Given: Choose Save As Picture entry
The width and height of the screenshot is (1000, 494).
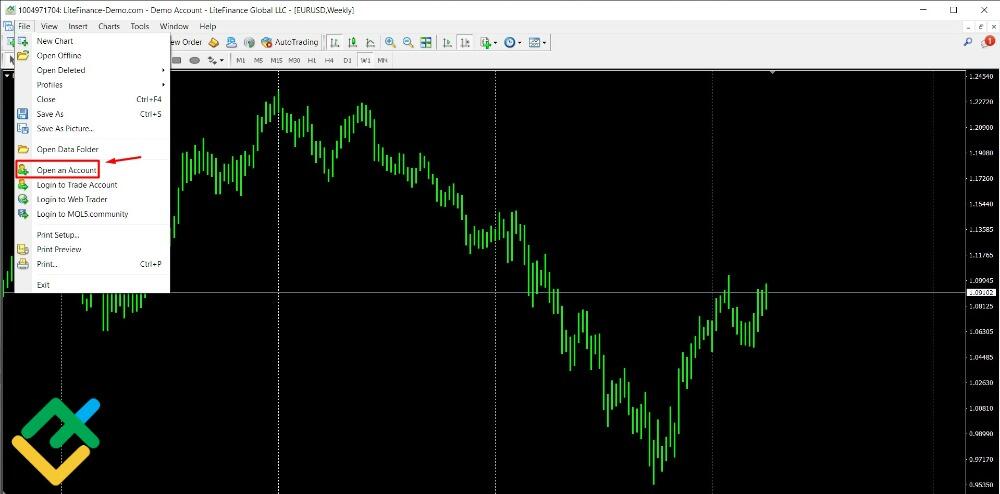Looking at the screenshot, I should point(92,129).
